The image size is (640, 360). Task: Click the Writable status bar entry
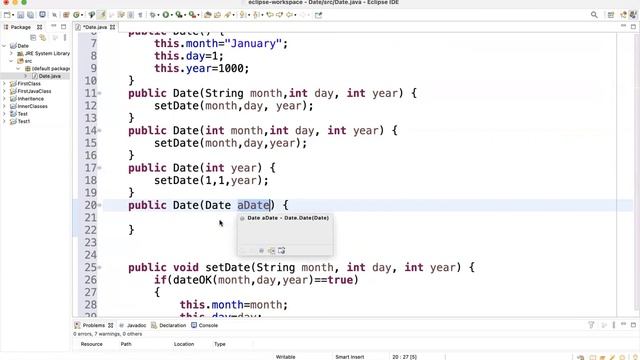(x=285, y=357)
